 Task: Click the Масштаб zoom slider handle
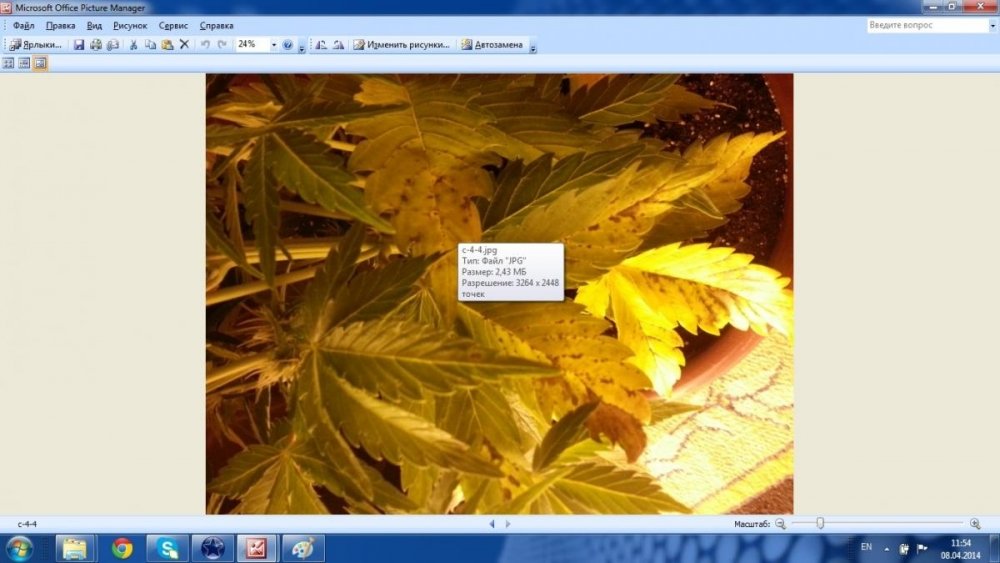click(820, 523)
